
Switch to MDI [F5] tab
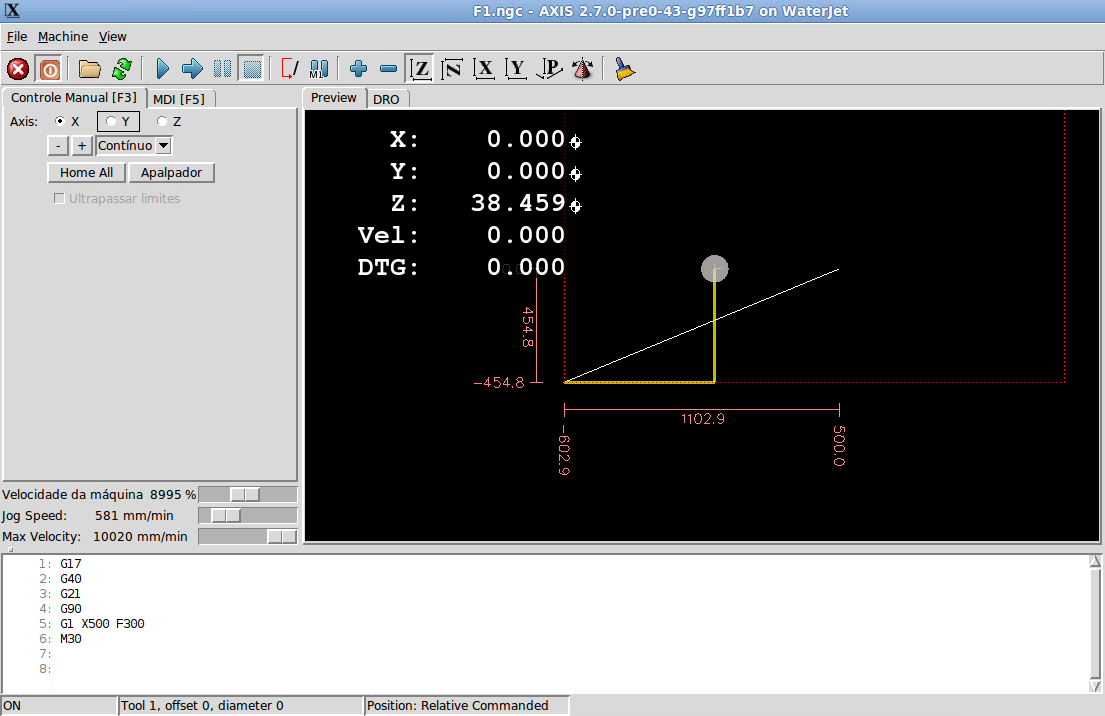pyautogui.click(x=179, y=99)
